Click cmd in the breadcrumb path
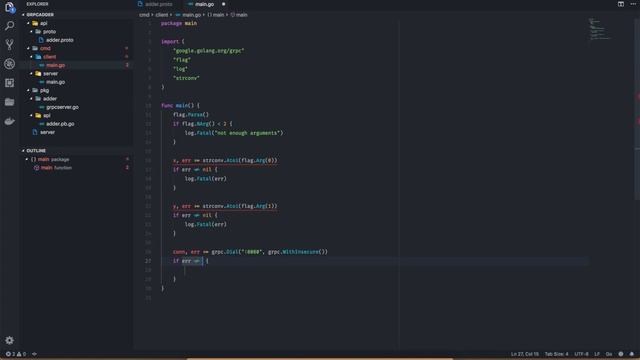The image size is (640, 360). tap(144, 15)
